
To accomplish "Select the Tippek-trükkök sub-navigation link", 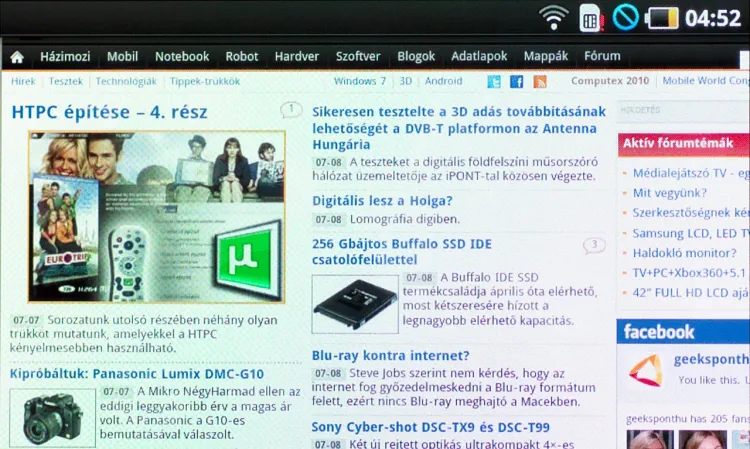I will coord(205,81).
